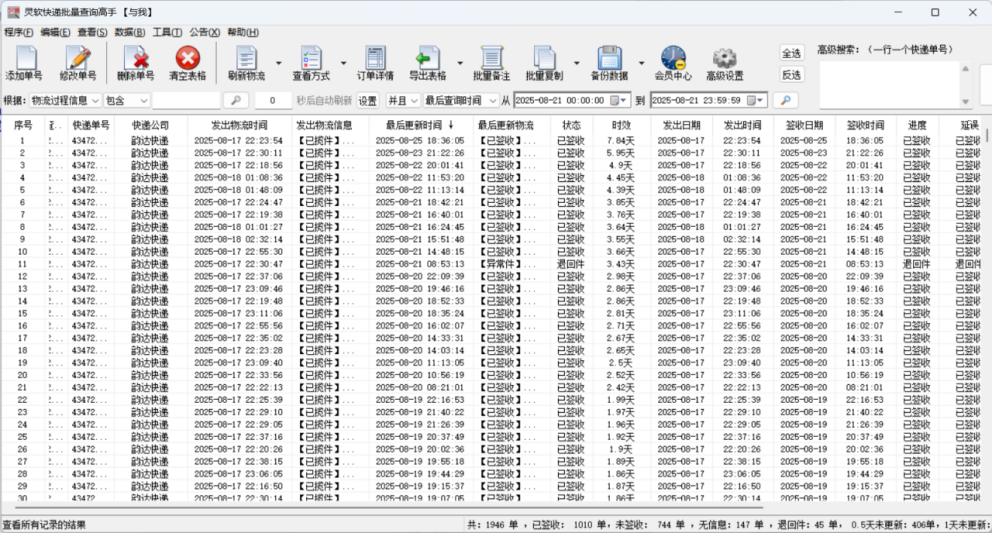992x534 pixels.
Task: Open the 程序(F) menu
Action: [x=18, y=32]
